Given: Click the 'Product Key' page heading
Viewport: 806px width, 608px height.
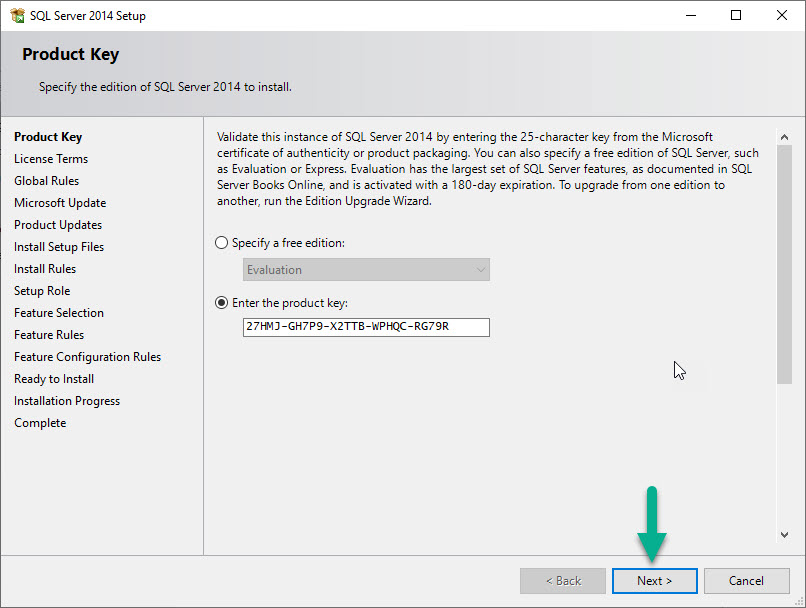Looking at the screenshot, I should coord(70,54).
